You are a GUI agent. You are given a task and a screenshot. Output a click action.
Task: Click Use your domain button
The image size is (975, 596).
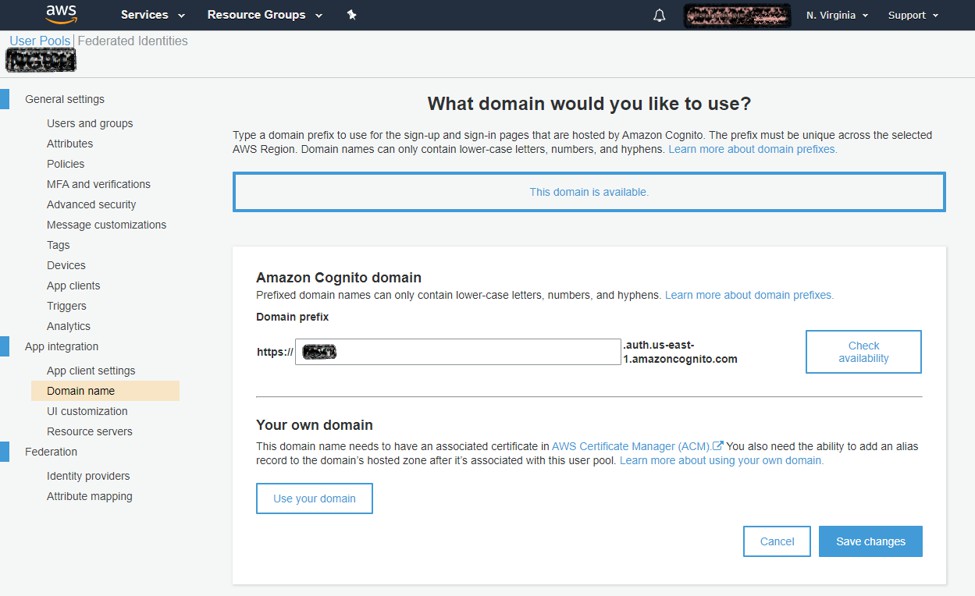(314, 498)
